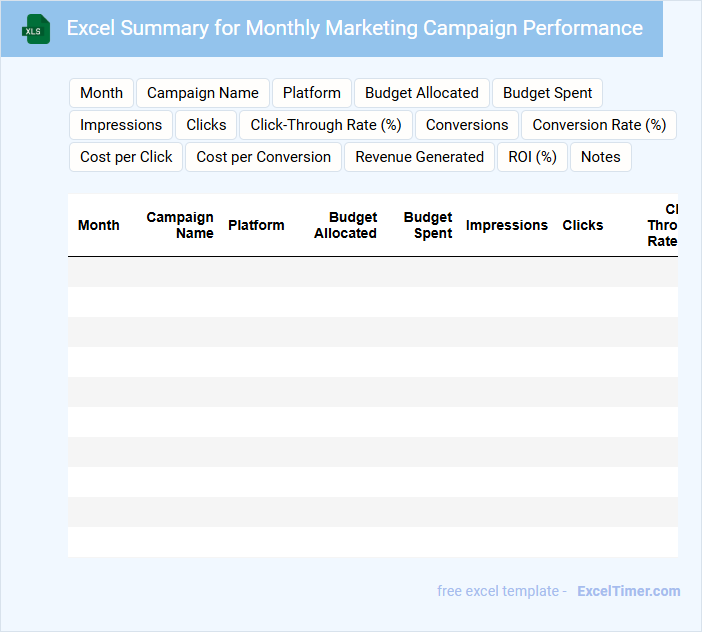Click the Platform tag
Screen dimensions: 702x632
312,93
